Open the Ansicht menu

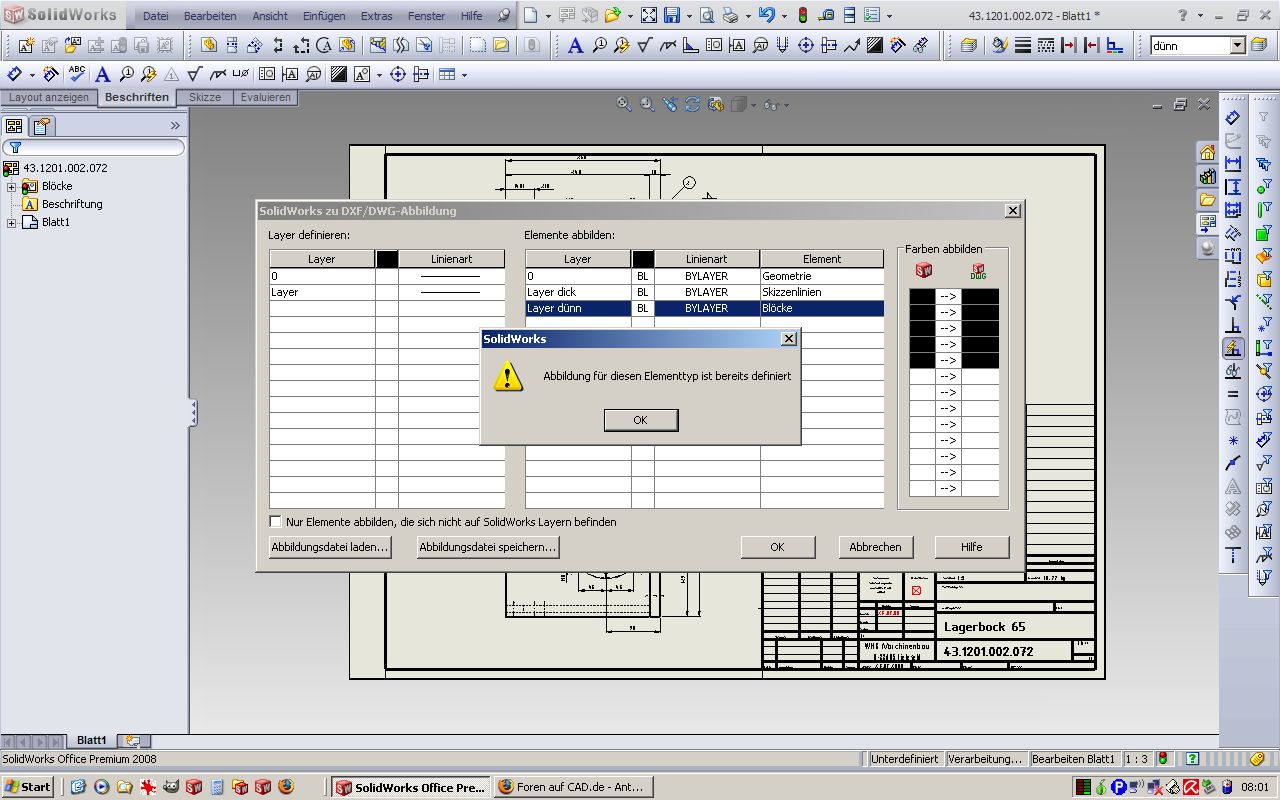270,16
